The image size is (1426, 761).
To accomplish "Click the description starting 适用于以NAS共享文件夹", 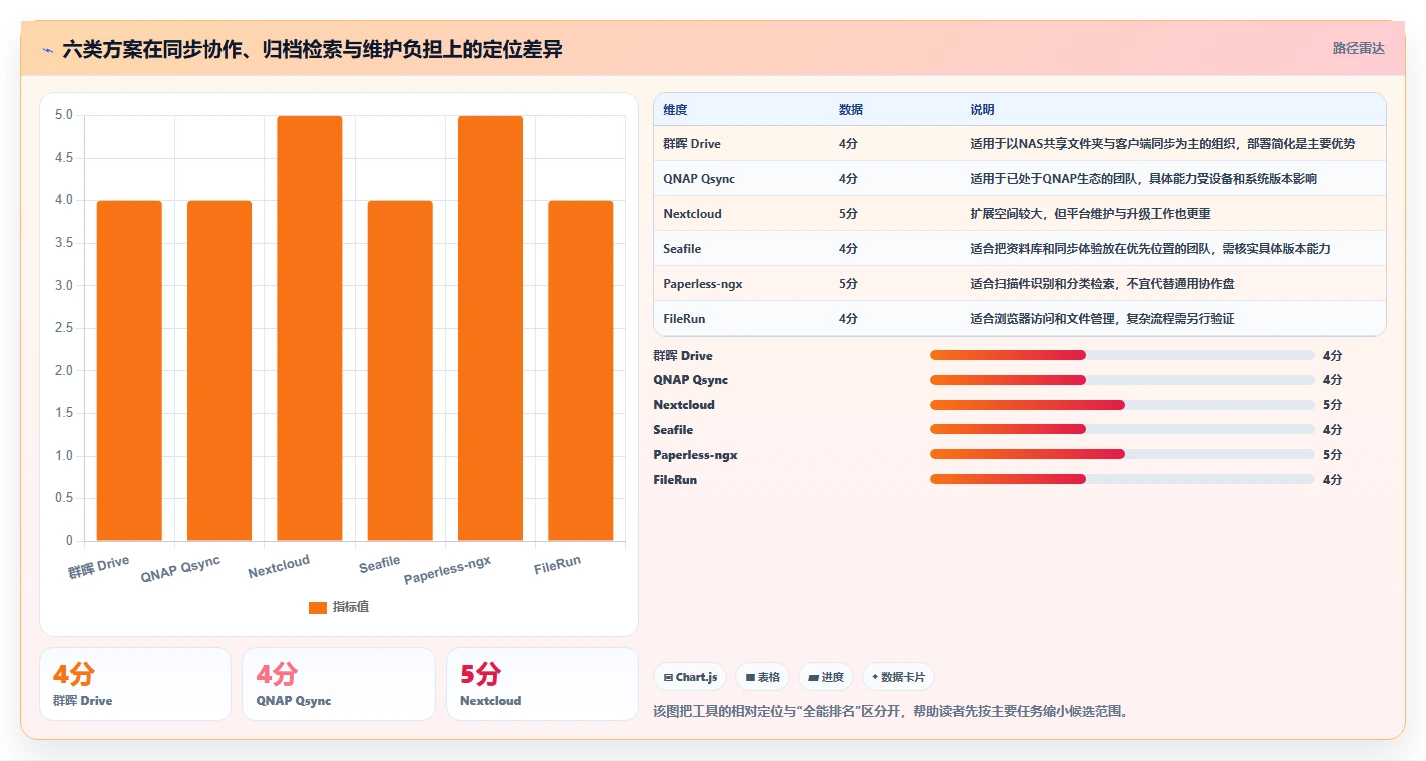I will pyautogui.click(x=1163, y=144).
